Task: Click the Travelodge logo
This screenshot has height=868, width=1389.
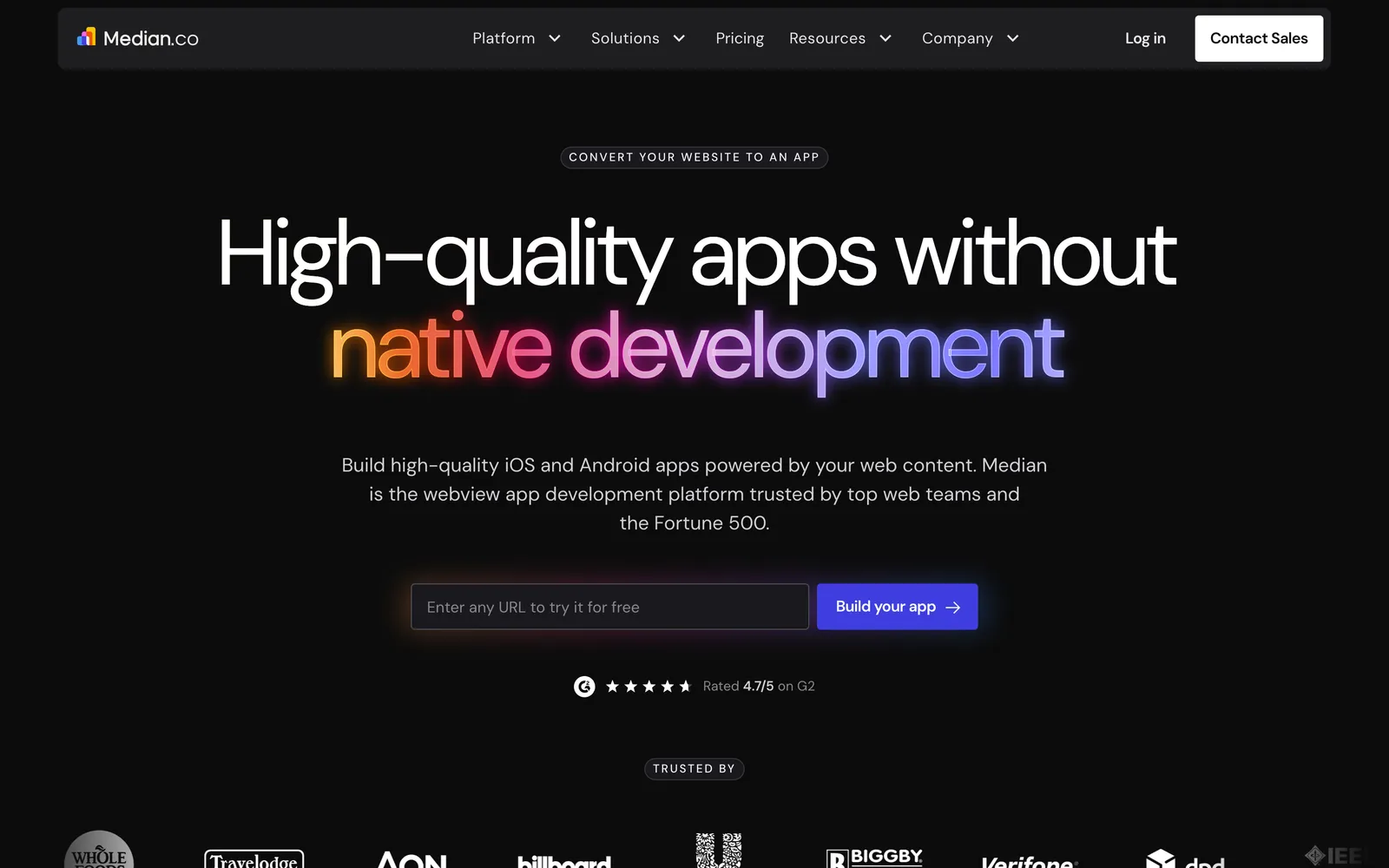Action: click(x=253, y=858)
